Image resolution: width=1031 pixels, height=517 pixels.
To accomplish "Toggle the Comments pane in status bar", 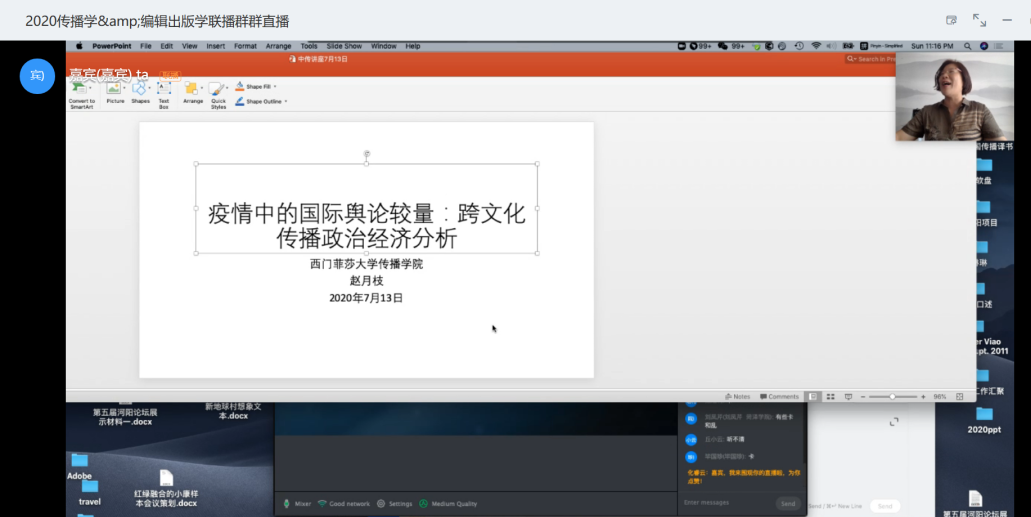I will 779,397.
